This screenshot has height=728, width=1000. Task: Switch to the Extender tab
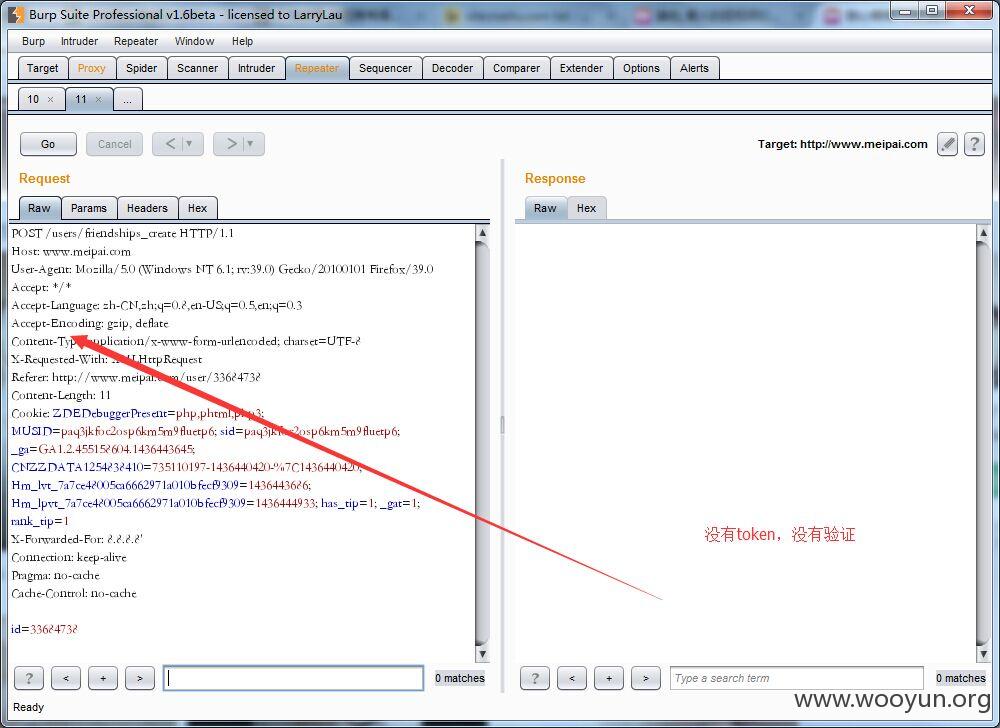coord(581,68)
